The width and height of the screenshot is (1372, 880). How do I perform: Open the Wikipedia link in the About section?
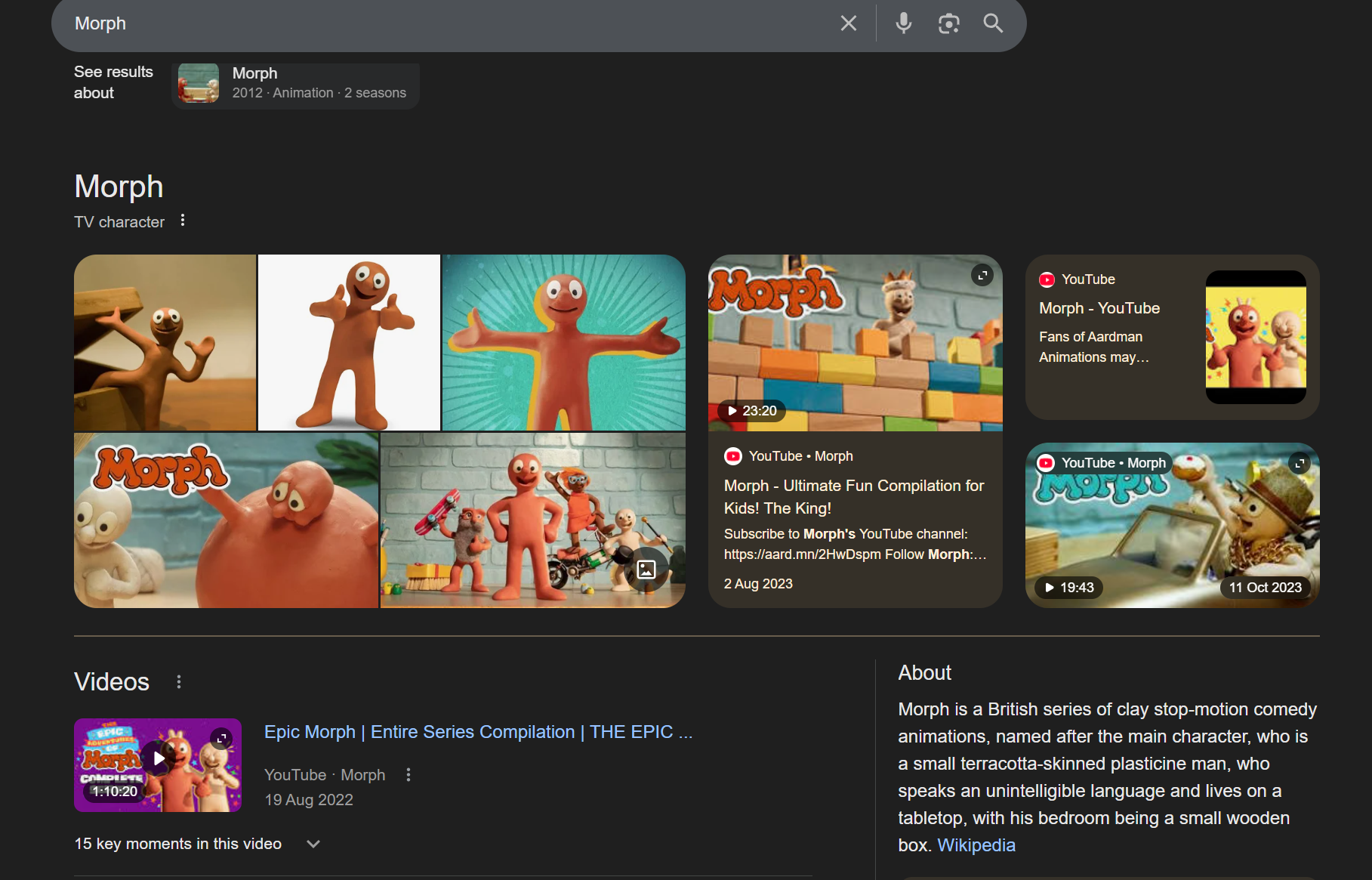[x=976, y=845]
